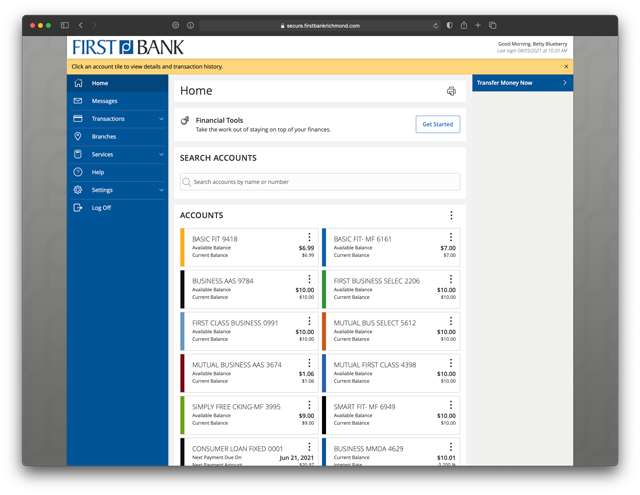Open the BUSINESS AAS 9784 account tile
Screen dimensions: 640x495
pyautogui.click(x=240, y=288)
